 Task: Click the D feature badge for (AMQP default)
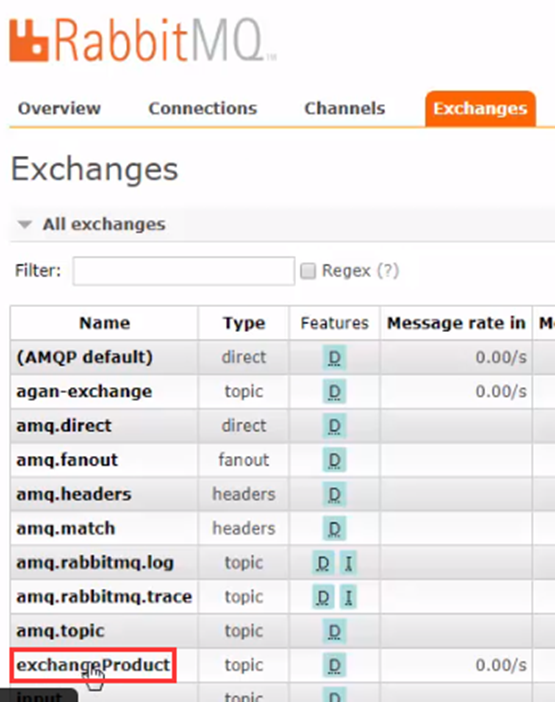(x=334, y=357)
